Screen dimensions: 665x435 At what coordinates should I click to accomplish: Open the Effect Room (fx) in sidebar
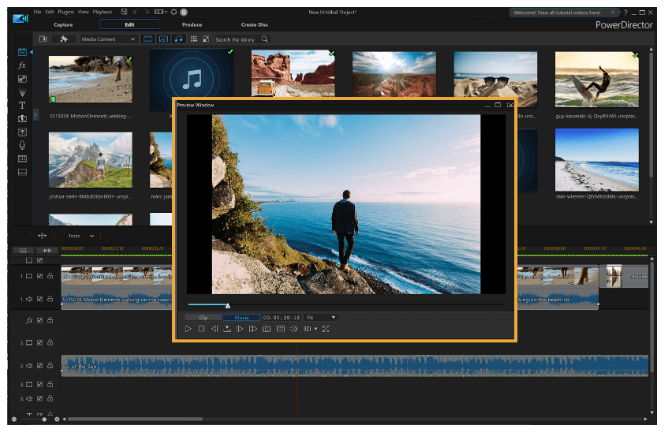pos(22,64)
